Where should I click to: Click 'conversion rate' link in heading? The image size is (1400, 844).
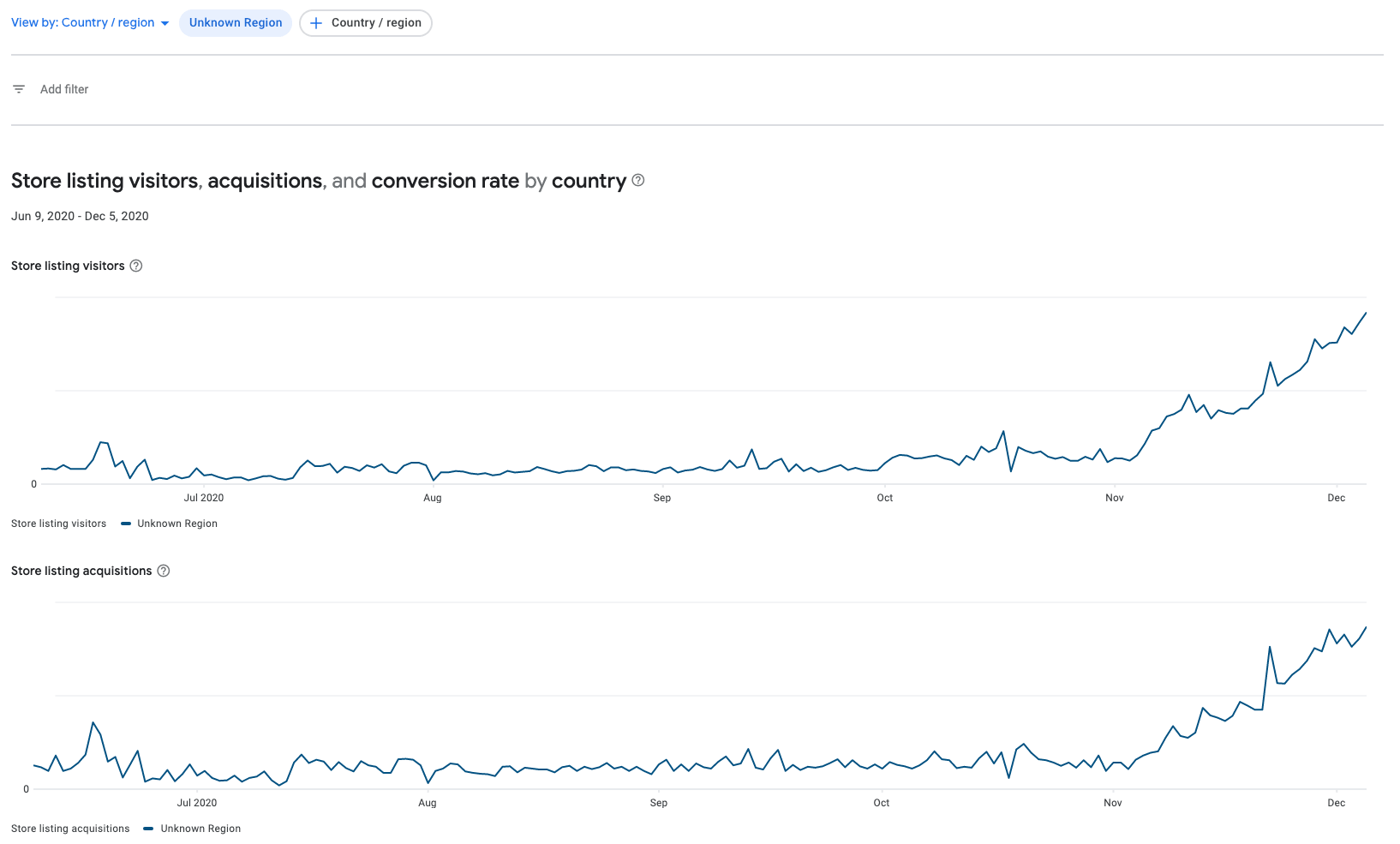point(446,181)
